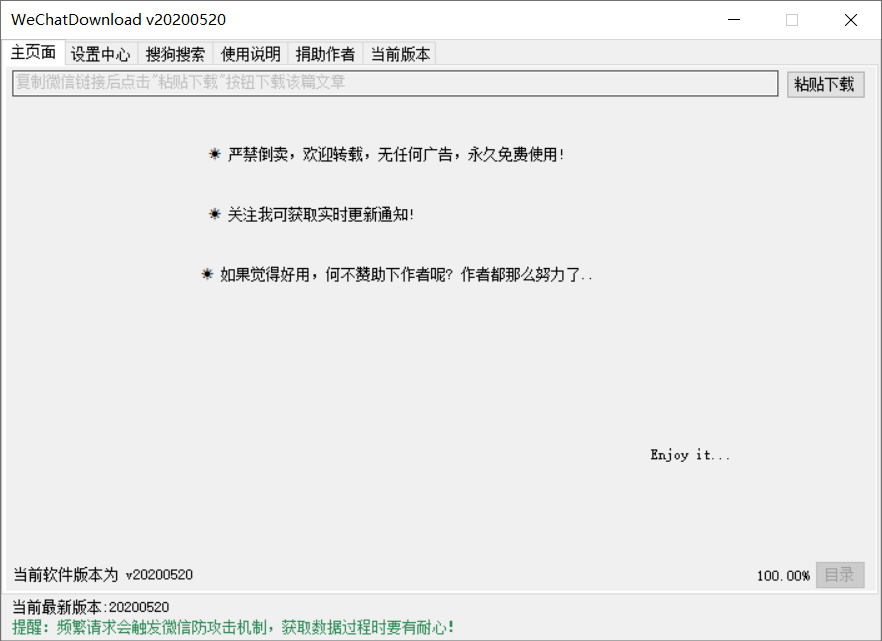This screenshot has width=882, height=641.
Task: Click the star bullet before 关注我
Action: coord(214,214)
